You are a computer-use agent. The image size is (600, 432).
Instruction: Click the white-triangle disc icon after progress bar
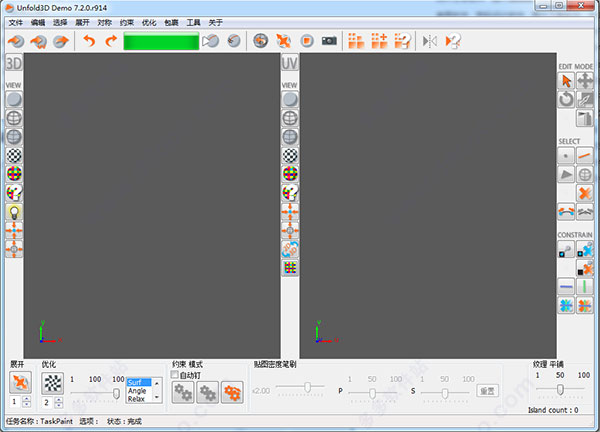(211, 41)
